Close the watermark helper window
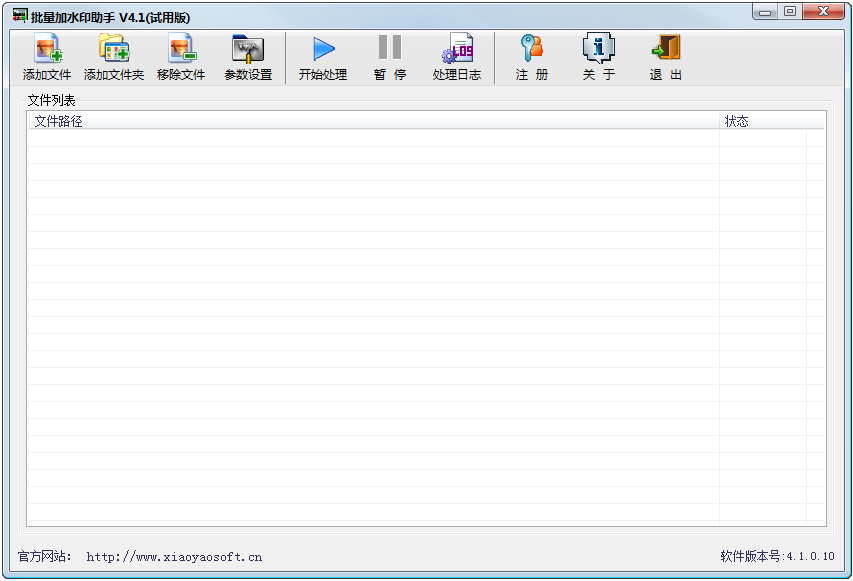Viewport: 853px width, 581px height. coord(826,11)
